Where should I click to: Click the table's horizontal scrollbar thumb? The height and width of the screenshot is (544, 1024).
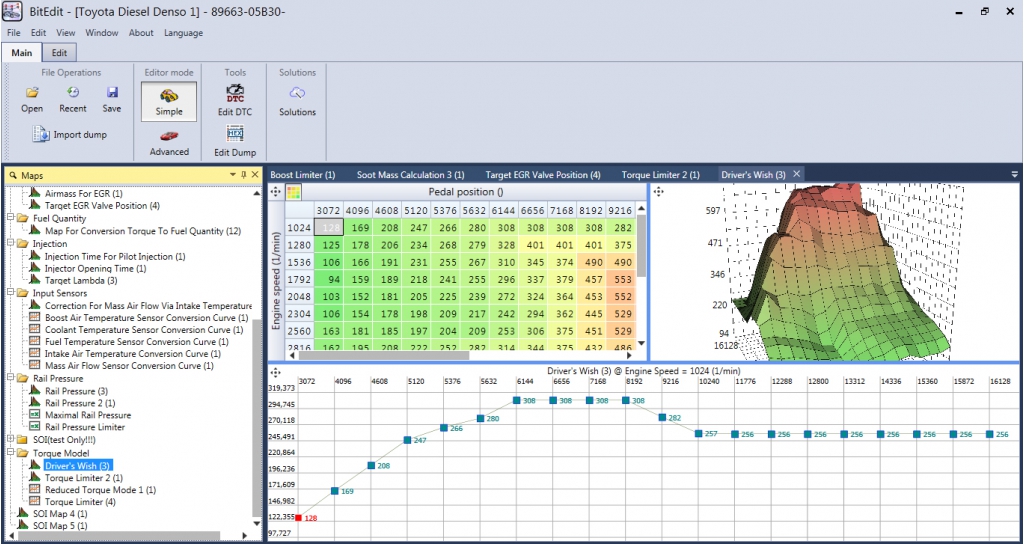382,356
